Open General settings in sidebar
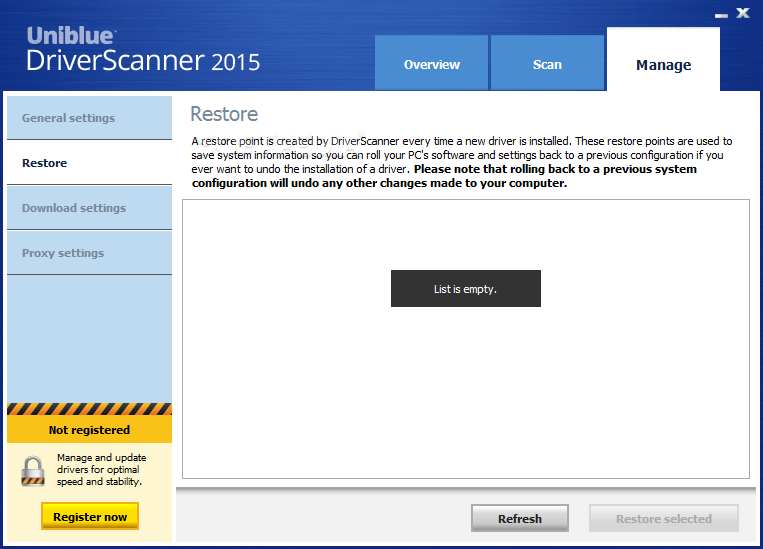The height and width of the screenshot is (549, 763). (x=90, y=118)
